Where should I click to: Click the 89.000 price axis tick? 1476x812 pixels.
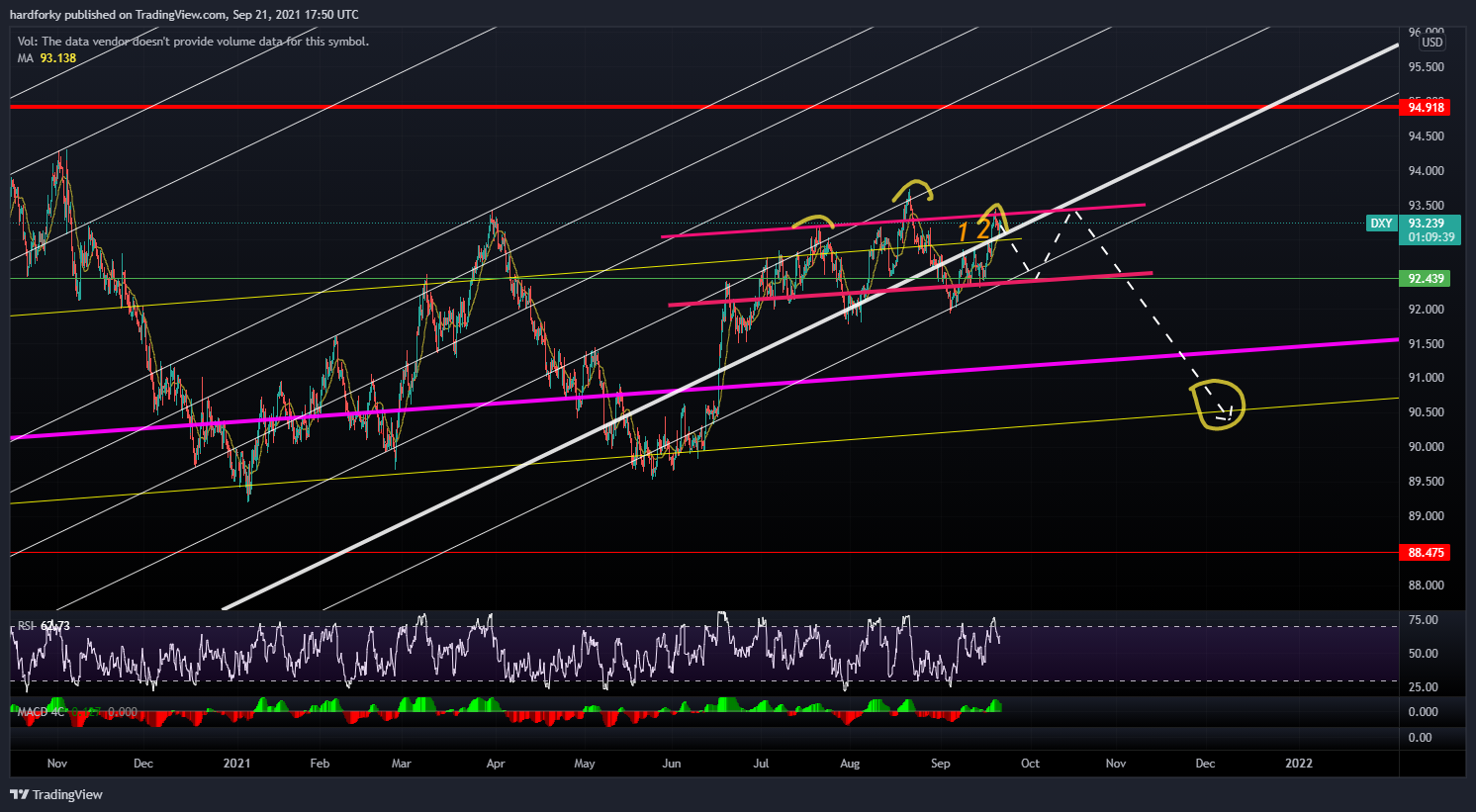1426,516
